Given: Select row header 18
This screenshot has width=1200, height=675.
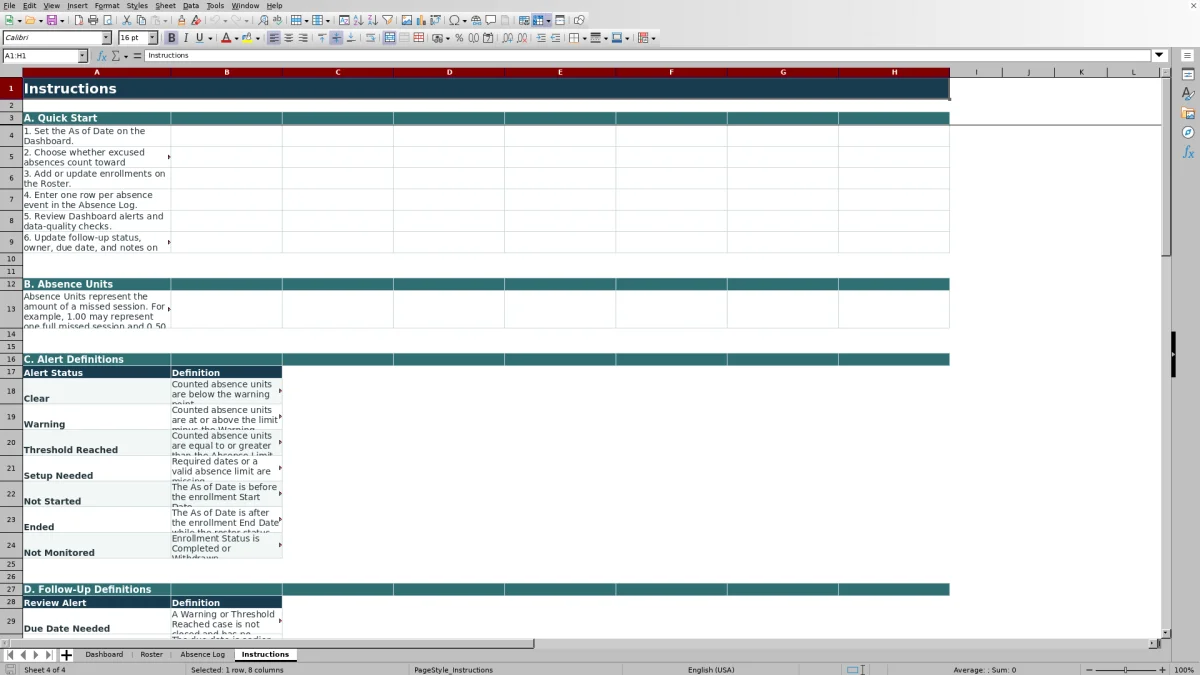Looking at the screenshot, I should pyautogui.click(x=11, y=391).
